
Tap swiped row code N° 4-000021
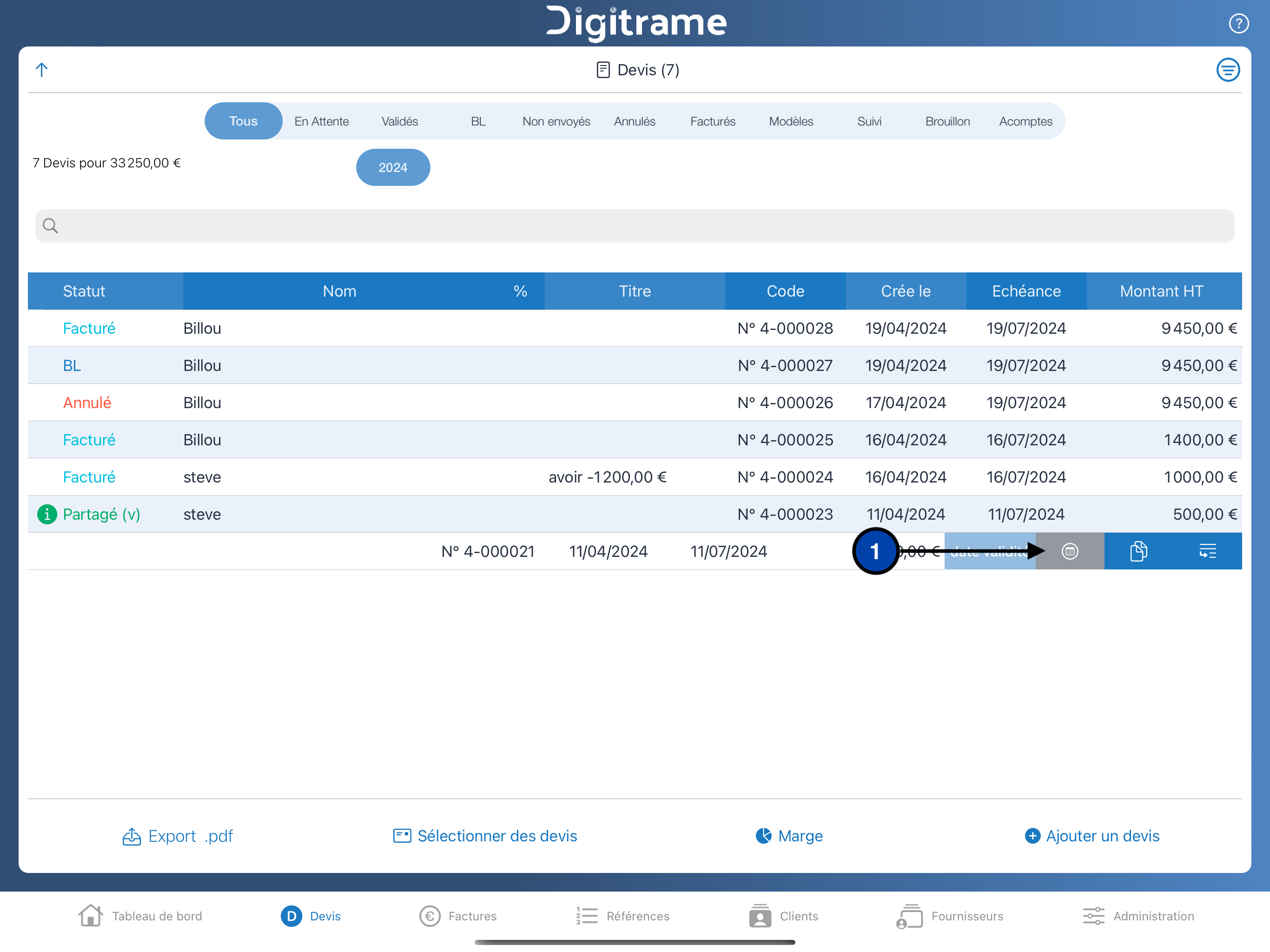(488, 552)
